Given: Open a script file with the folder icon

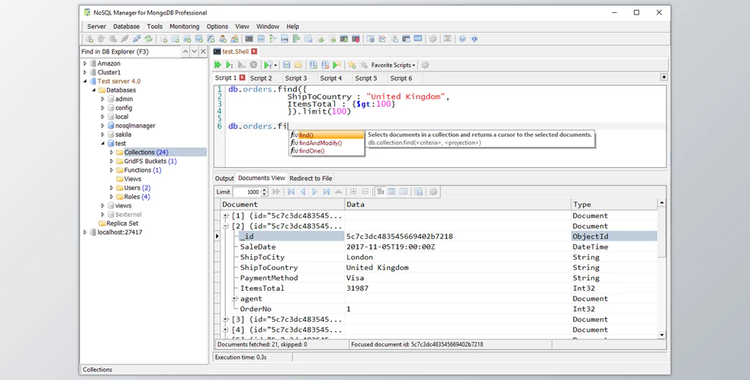Looking at the screenshot, I should (x=298, y=65).
